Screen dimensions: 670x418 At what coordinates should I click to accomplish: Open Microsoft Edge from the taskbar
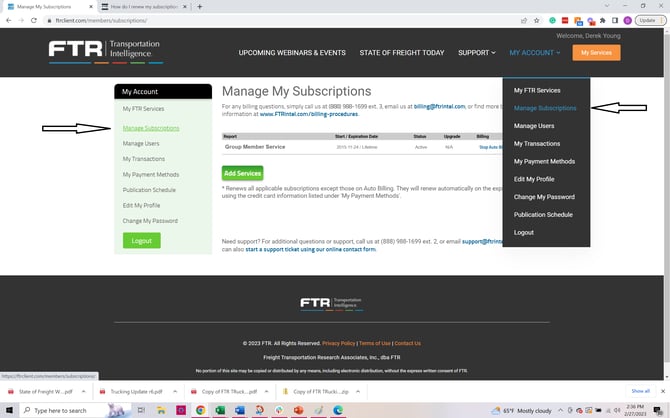pyautogui.click(x=338, y=410)
